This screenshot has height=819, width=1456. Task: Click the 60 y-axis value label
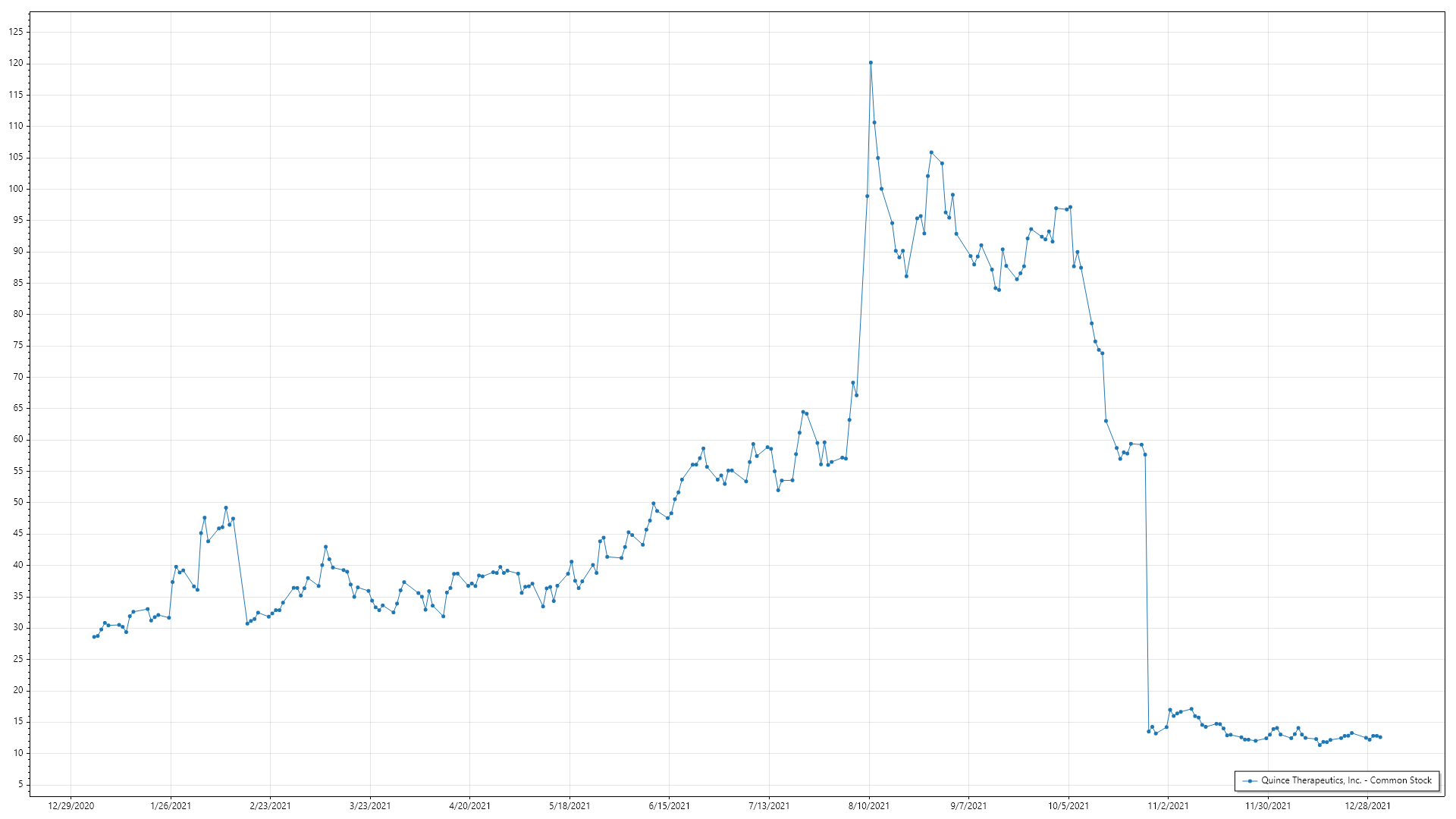click(18, 439)
